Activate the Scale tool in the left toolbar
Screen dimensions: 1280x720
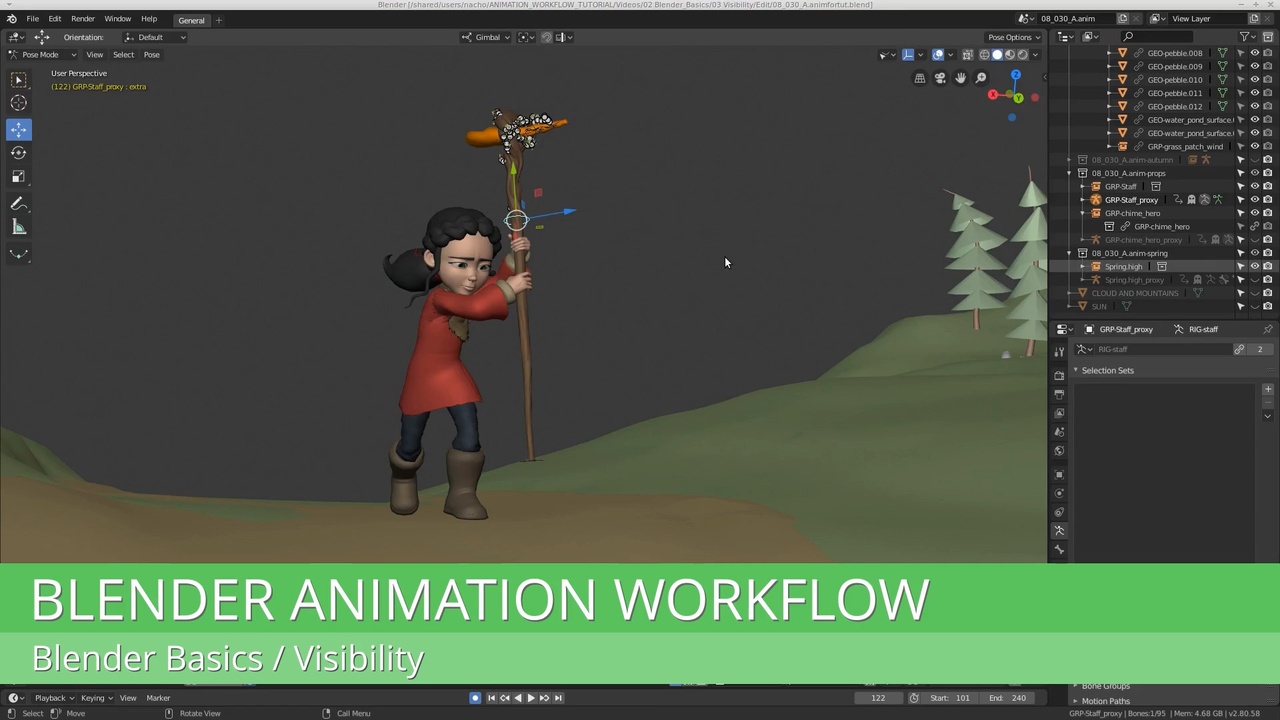click(18, 177)
